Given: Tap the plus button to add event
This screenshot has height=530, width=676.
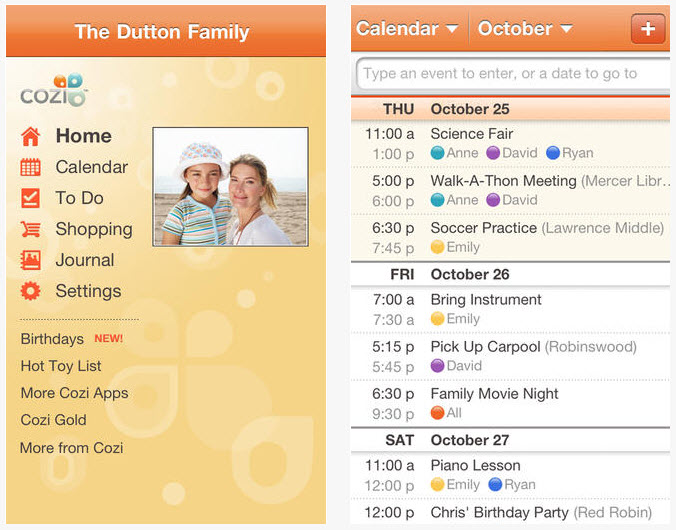Looking at the screenshot, I should 648,28.
